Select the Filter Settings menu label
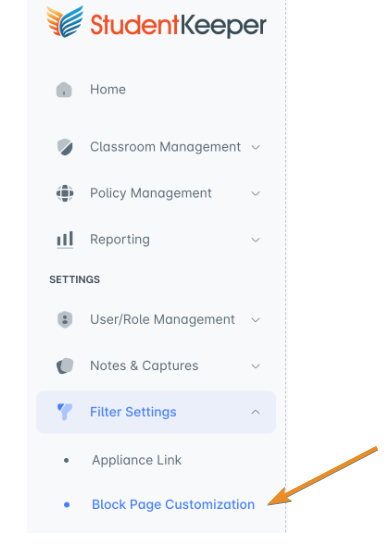The height and width of the screenshot is (545, 387). [133, 412]
